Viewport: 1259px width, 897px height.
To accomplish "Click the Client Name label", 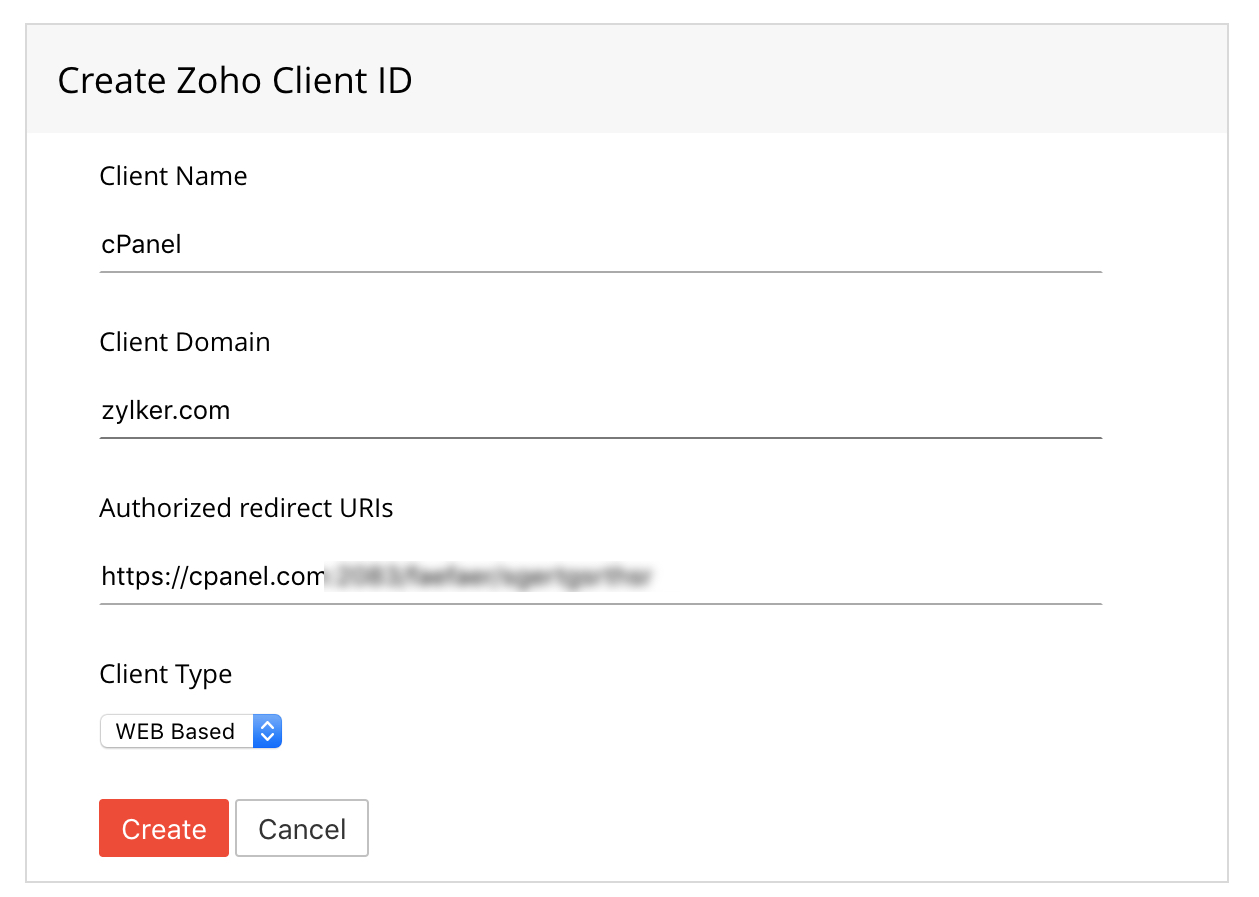I will (x=173, y=176).
